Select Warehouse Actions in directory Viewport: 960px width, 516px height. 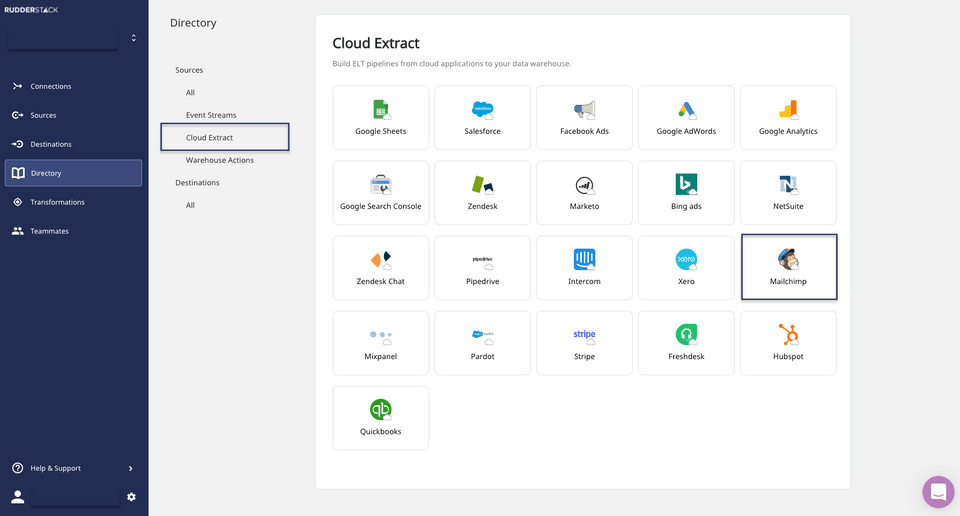click(219, 160)
